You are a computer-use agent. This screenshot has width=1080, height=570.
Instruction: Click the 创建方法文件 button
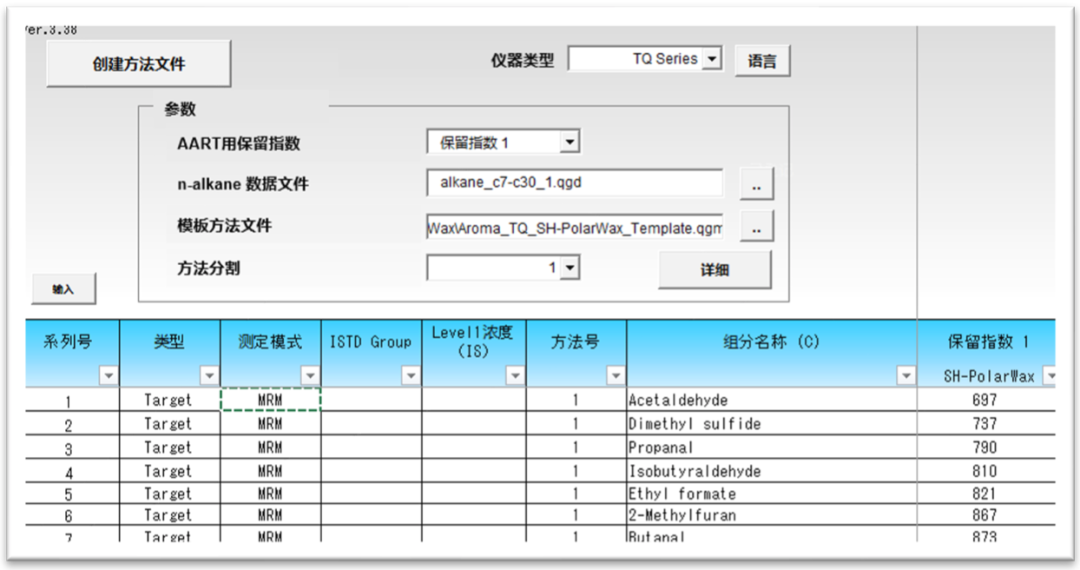tap(139, 64)
